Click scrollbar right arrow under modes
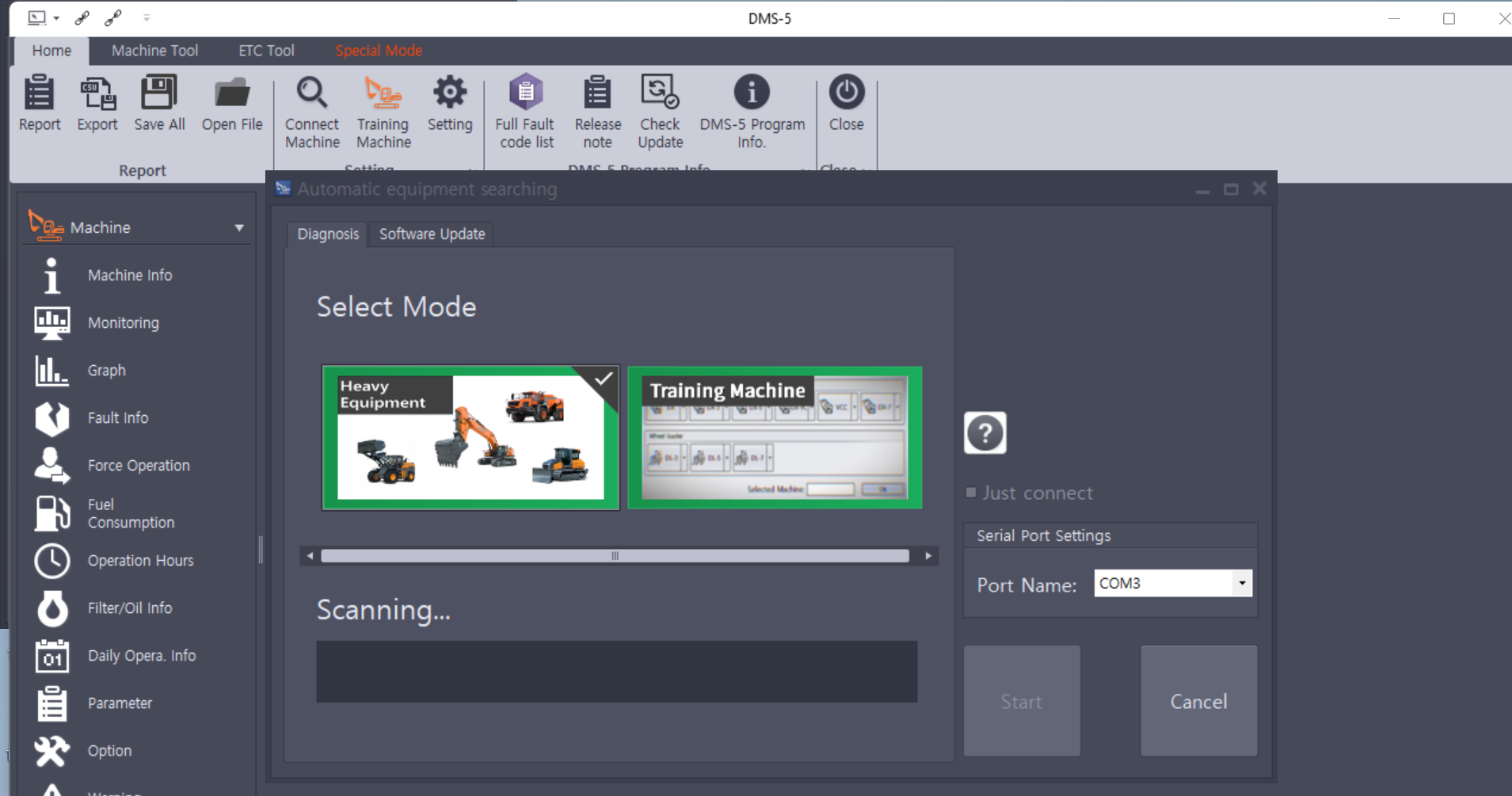Image resolution: width=1512 pixels, height=796 pixels. 928,556
